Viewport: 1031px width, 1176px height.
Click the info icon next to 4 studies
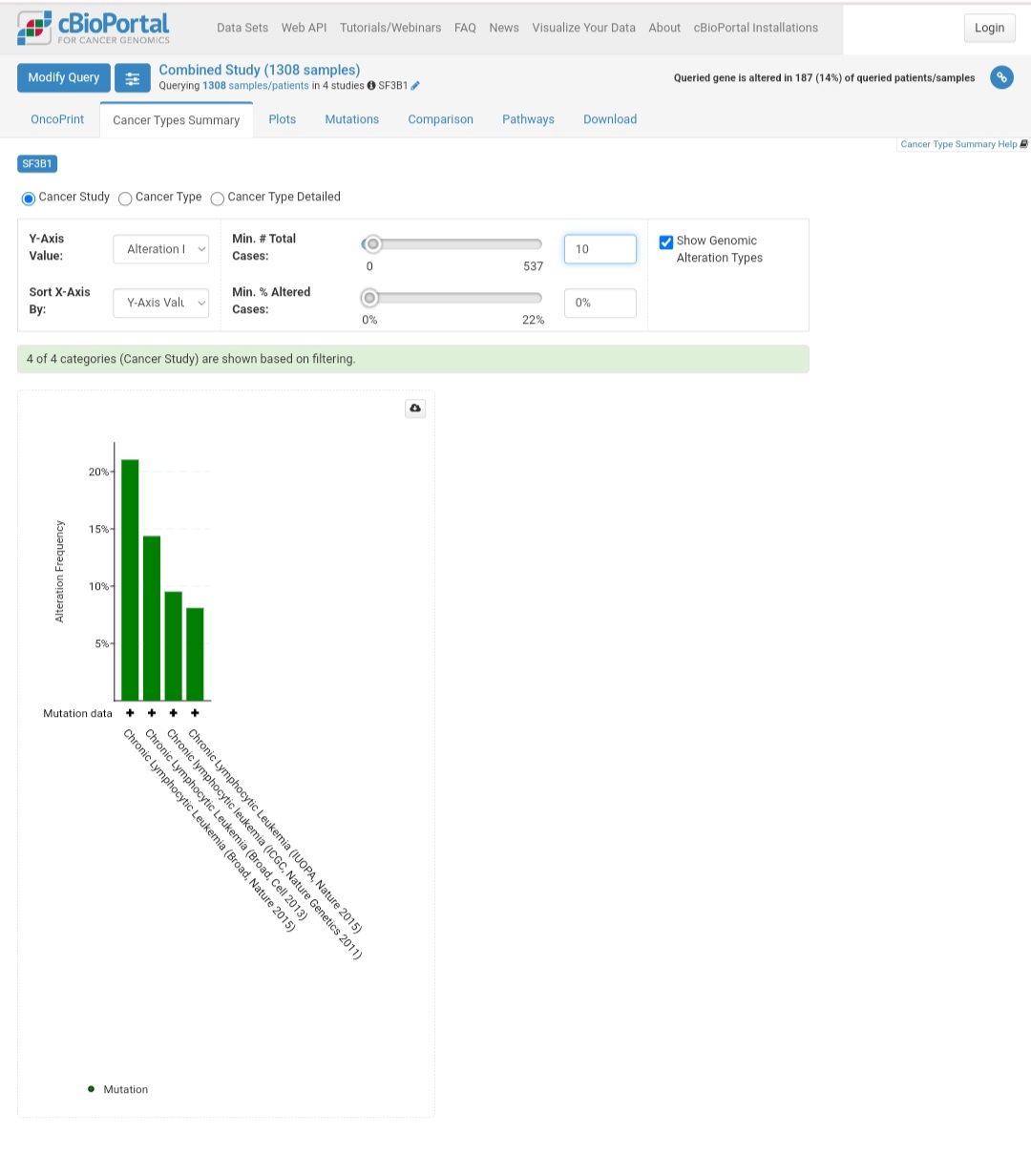pyautogui.click(x=371, y=85)
